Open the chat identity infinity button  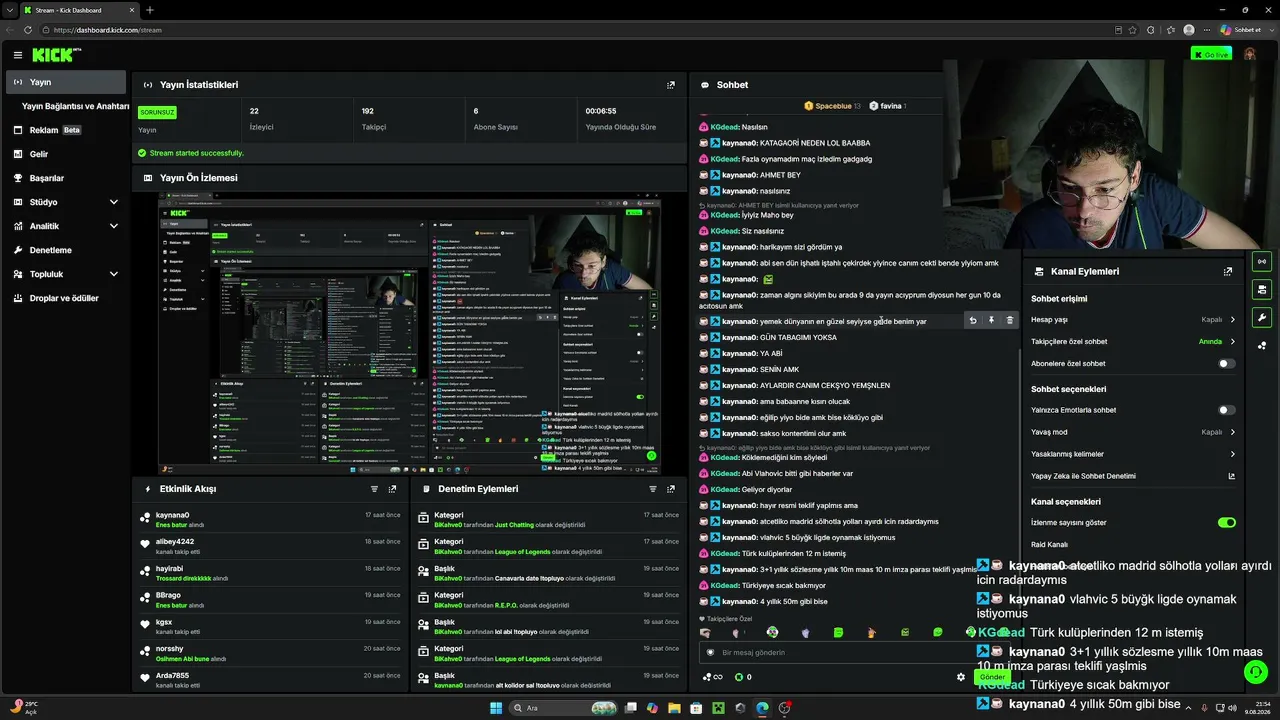pyautogui.click(x=713, y=677)
